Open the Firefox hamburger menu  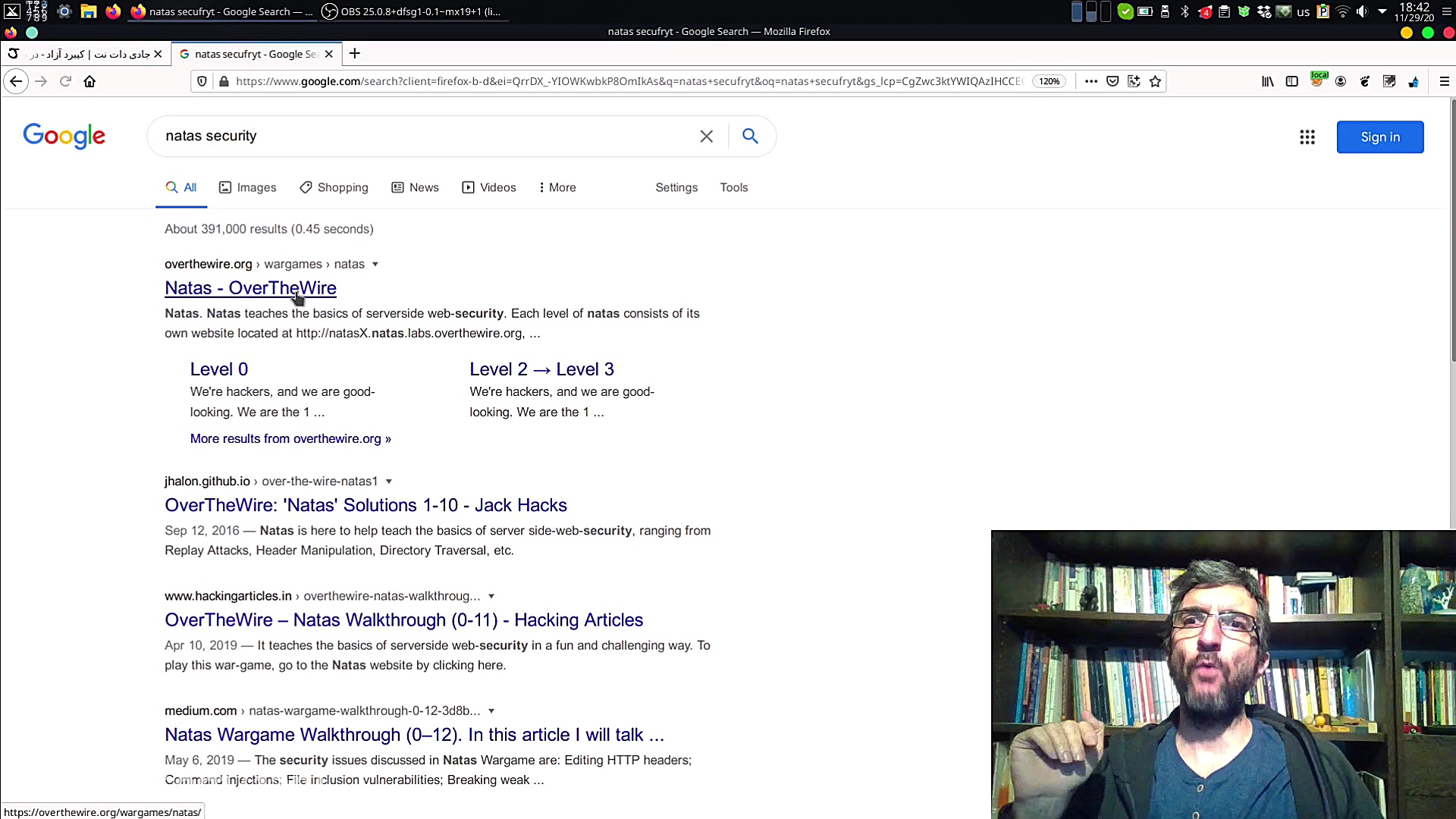point(1444,81)
